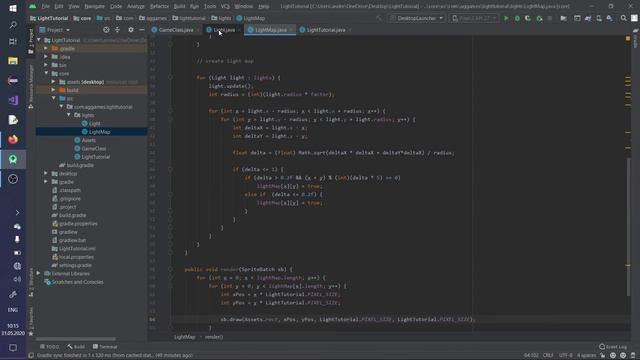This screenshot has width=640, height=360.
Task: Open the VCS menu
Action: [x=225, y=6]
